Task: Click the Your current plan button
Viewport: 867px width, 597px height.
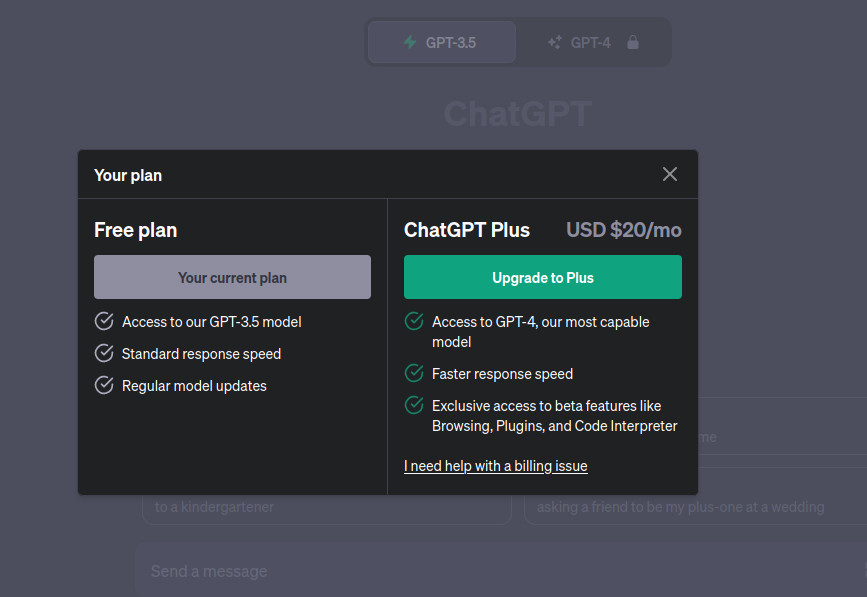Action: click(232, 276)
